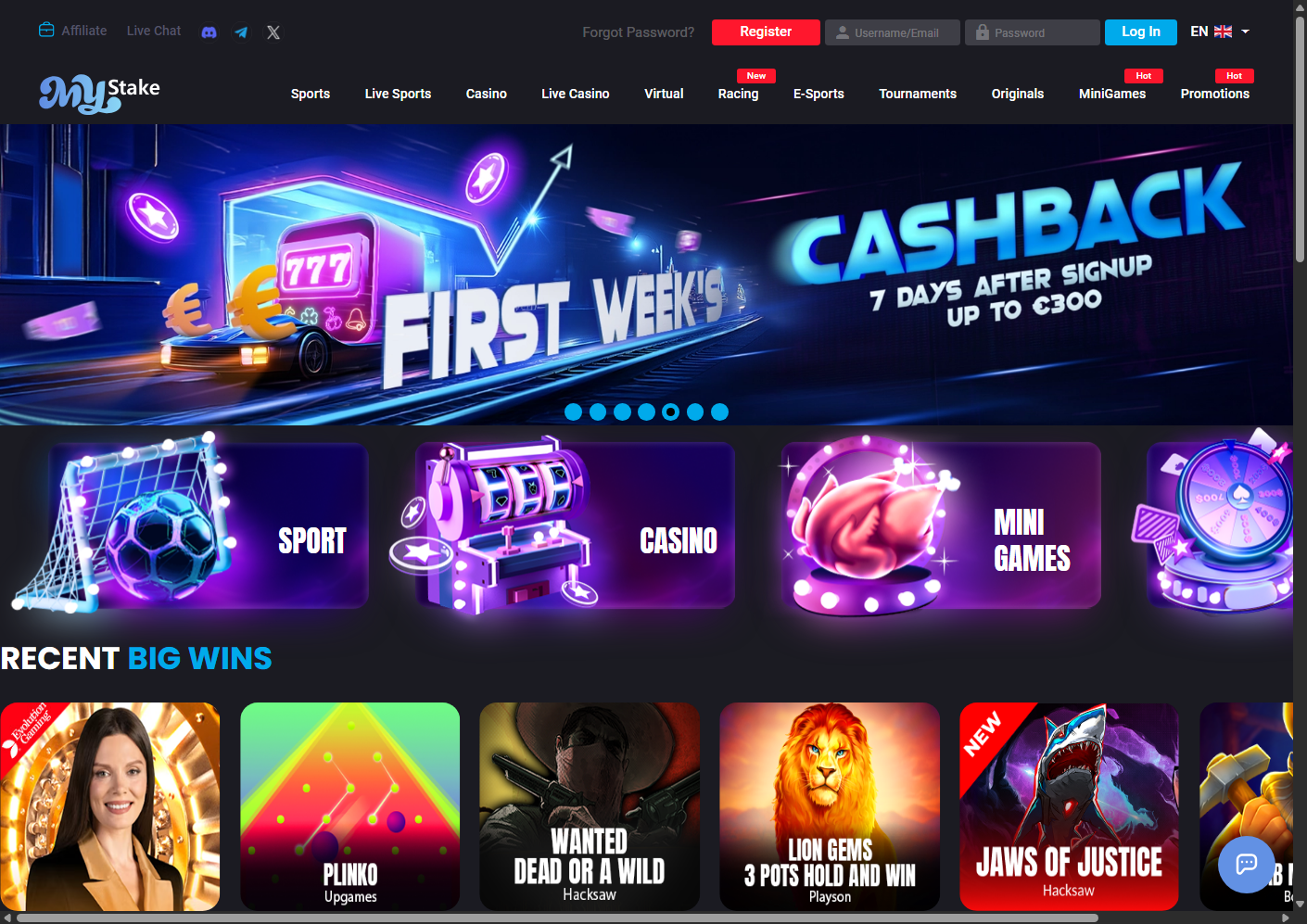Open the Telegram icon link

(x=241, y=32)
